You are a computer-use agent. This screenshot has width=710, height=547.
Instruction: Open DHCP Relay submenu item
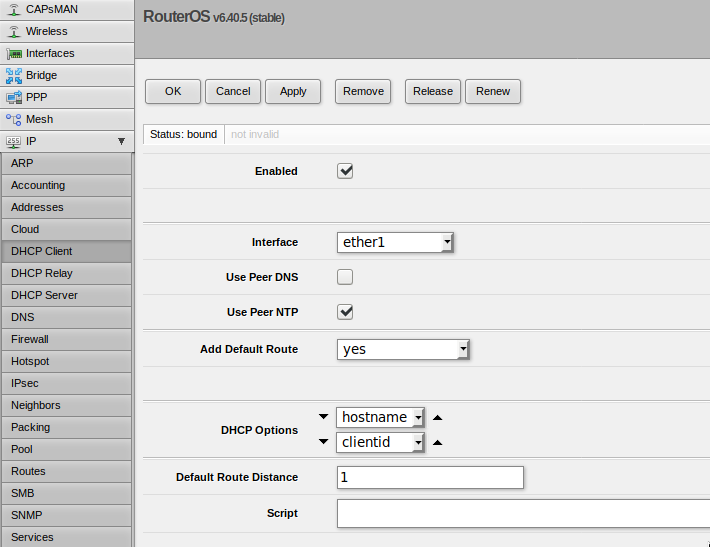pyautogui.click(x=67, y=274)
